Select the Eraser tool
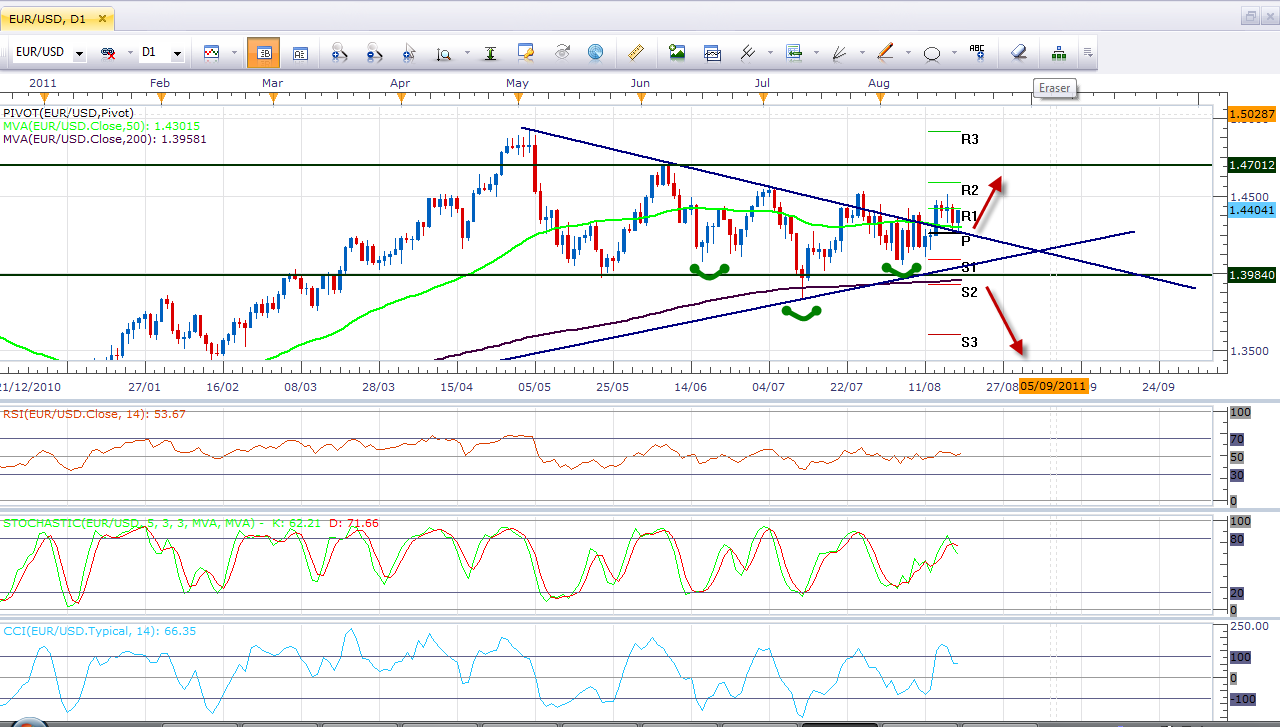1280x727 pixels. coord(1018,52)
